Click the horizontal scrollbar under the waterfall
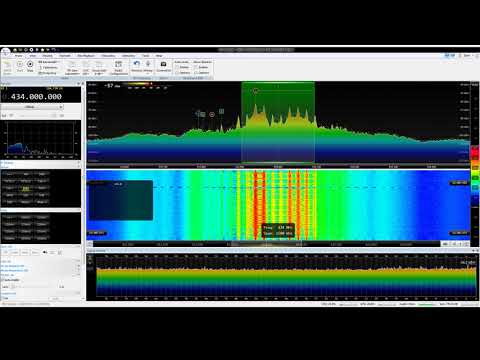This screenshot has width=480, height=360. 267,244
